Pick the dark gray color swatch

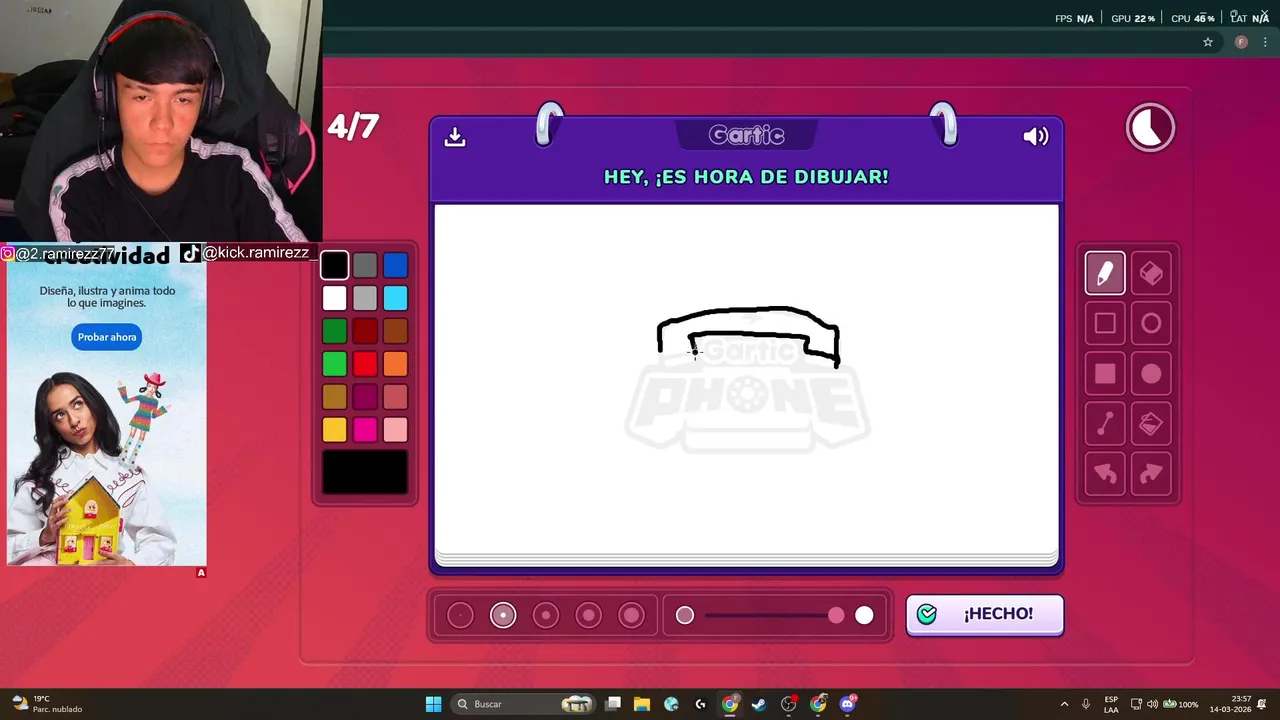tap(365, 265)
